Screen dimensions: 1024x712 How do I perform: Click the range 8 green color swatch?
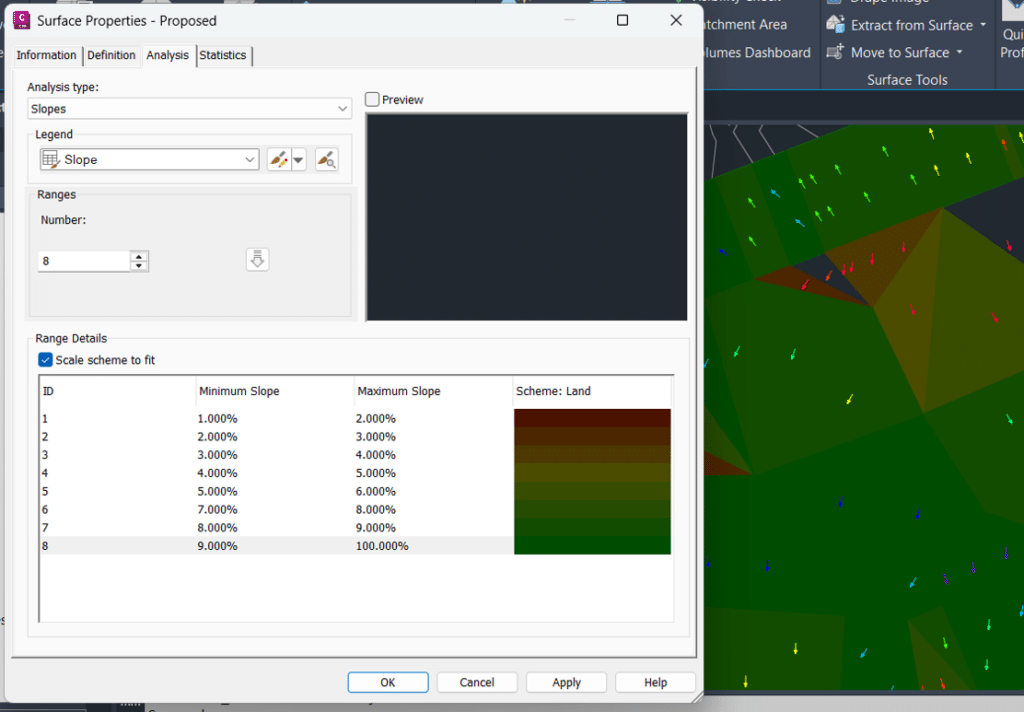(x=592, y=545)
